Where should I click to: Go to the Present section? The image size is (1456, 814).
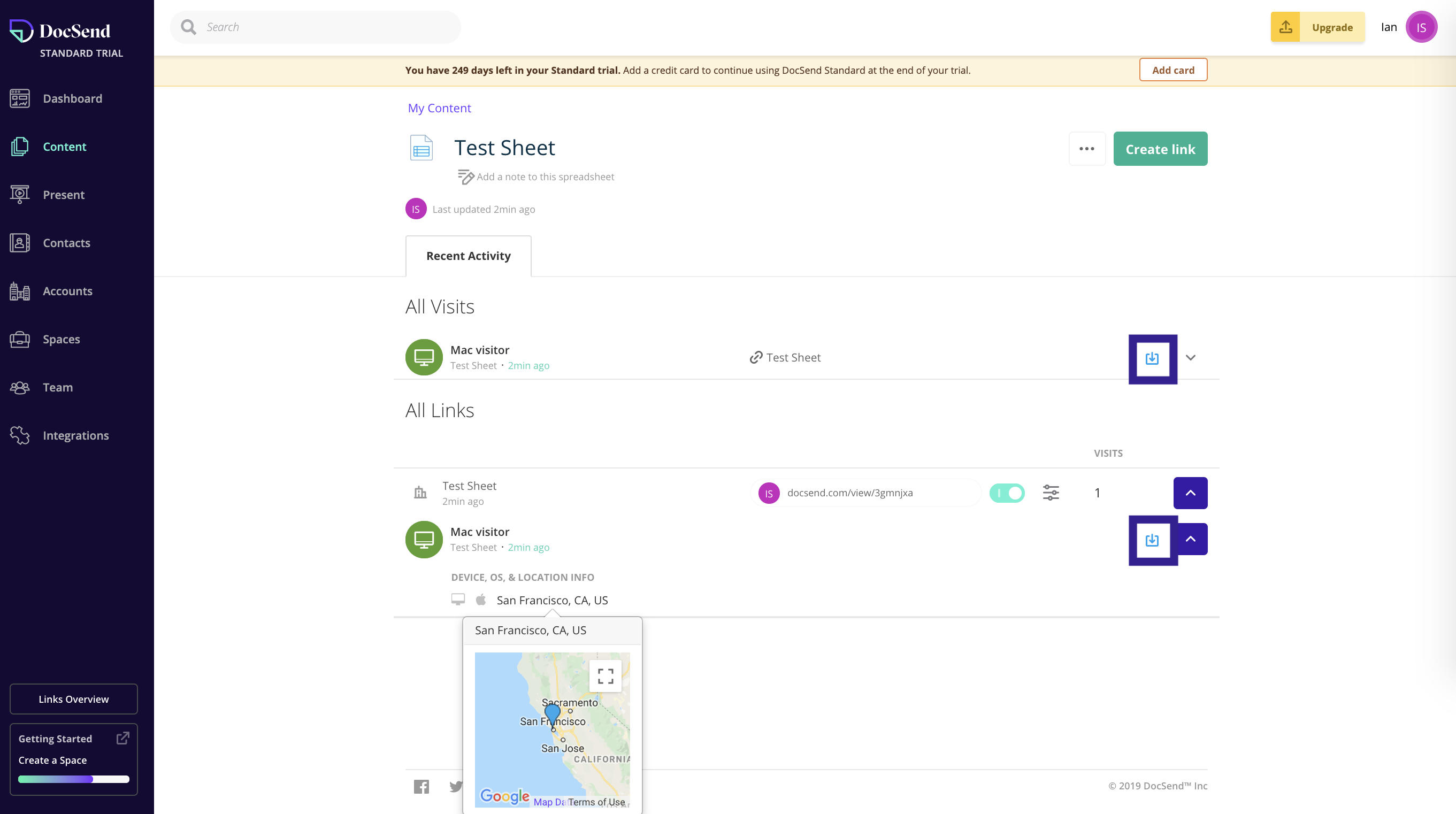pyautogui.click(x=63, y=195)
